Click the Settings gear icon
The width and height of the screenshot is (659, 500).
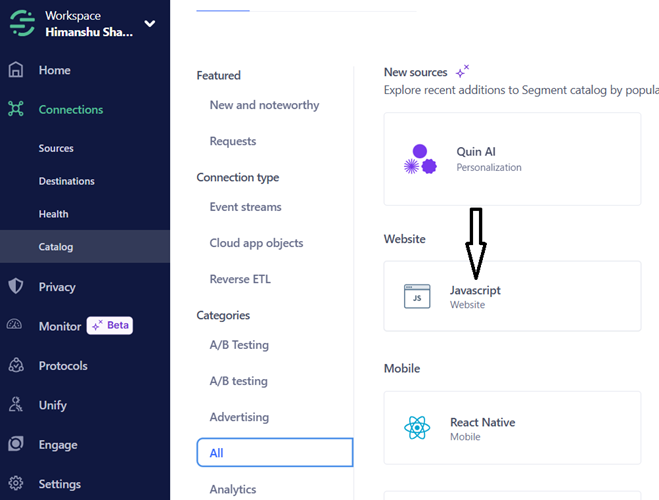coord(16,483)
